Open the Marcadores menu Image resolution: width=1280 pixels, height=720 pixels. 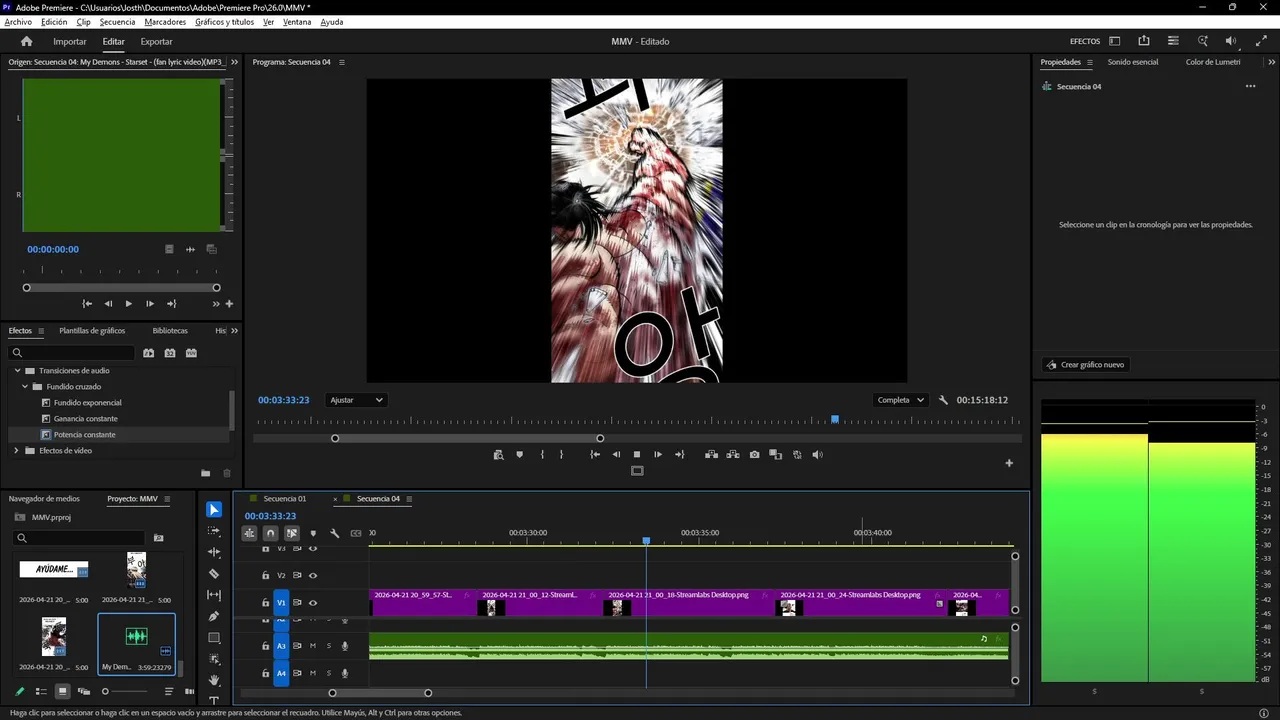coord(165,22)
